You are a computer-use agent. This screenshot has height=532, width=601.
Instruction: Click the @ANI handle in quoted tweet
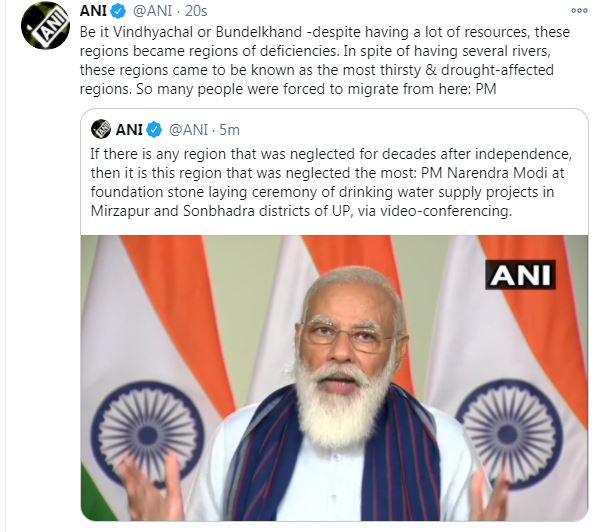tap(188, 130)
